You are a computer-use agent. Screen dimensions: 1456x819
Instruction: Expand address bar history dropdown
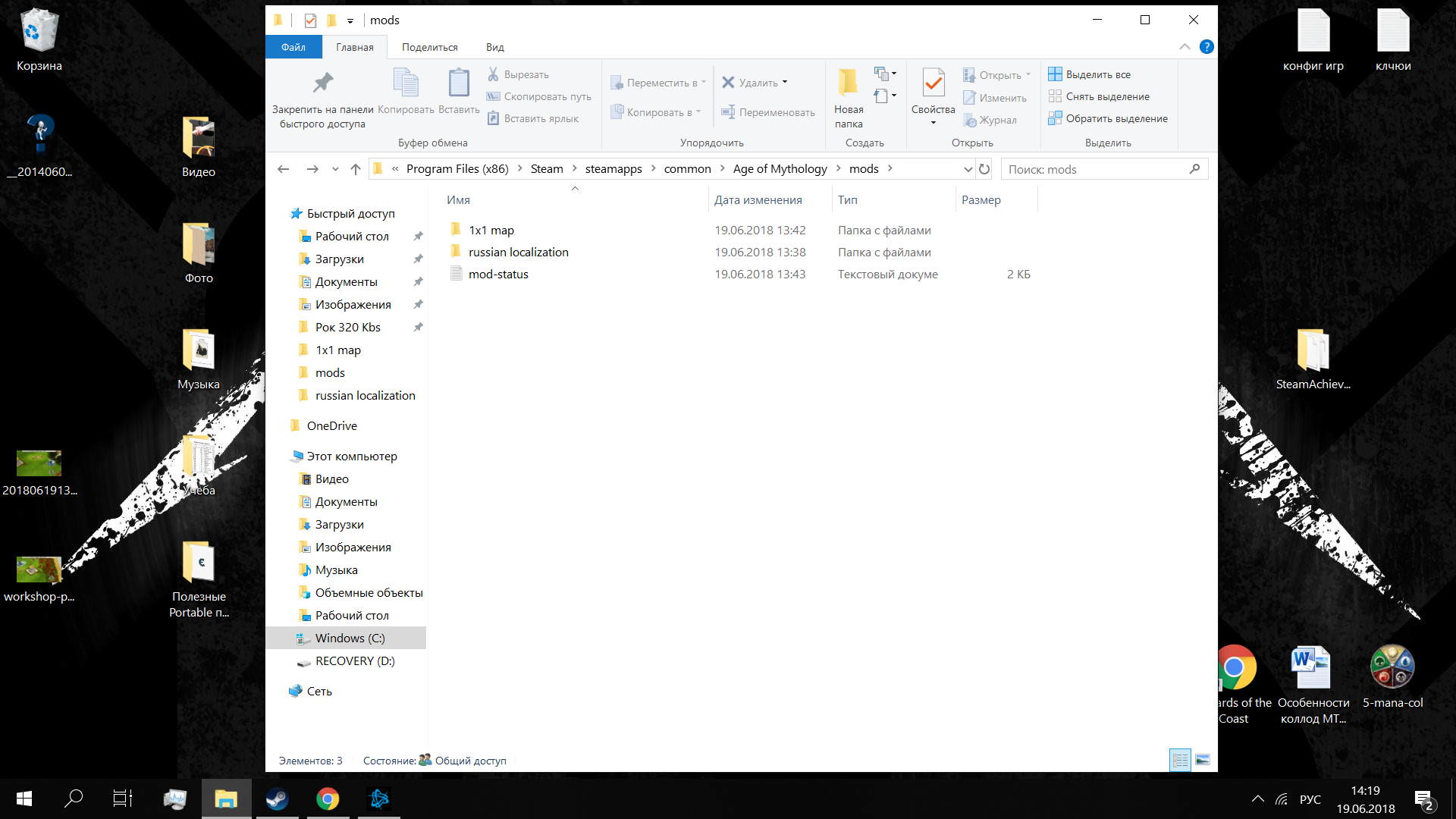click(x=968, y=169)
